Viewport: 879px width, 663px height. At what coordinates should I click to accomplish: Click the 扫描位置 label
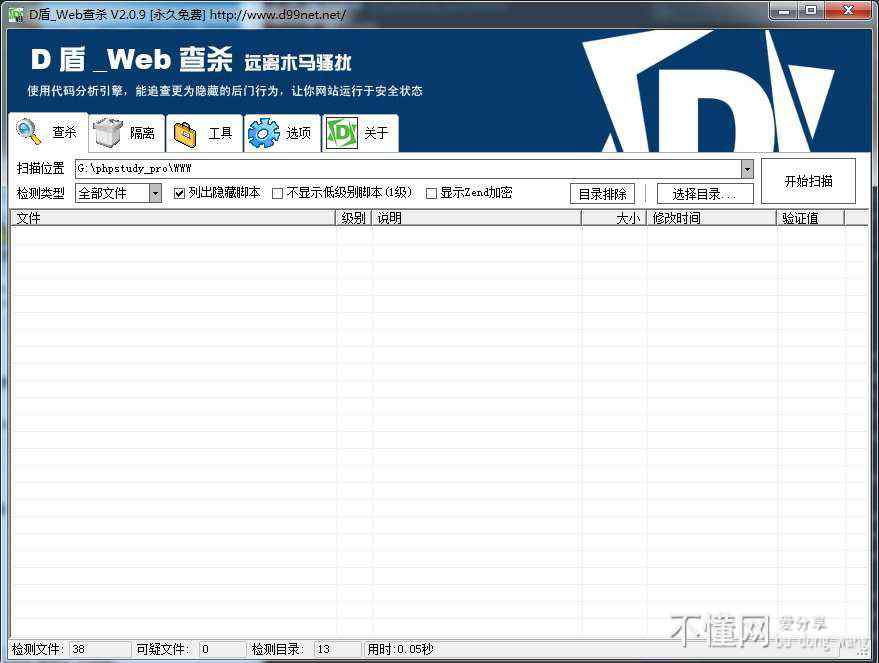tap(40, 168)
